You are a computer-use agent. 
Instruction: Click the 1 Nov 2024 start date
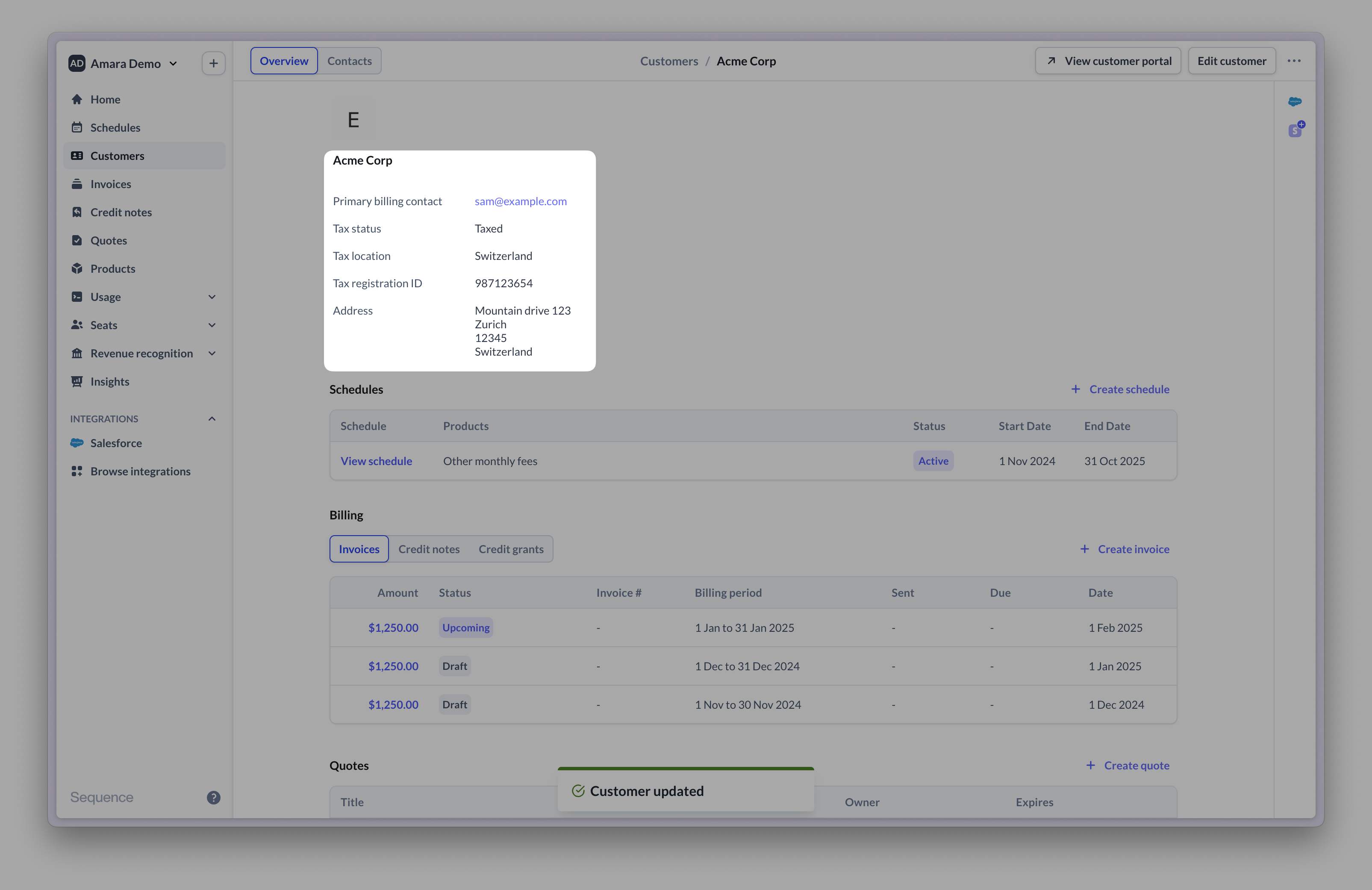[1027, 460]
